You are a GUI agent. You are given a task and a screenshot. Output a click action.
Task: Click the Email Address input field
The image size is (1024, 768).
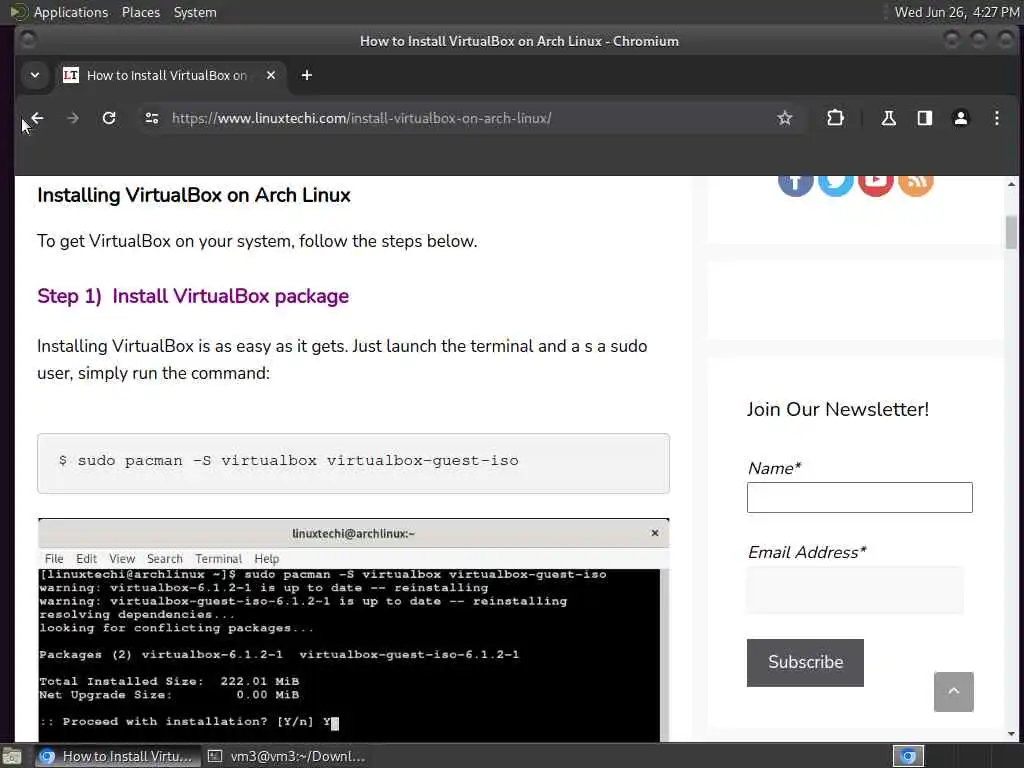(x=855, y=590)
